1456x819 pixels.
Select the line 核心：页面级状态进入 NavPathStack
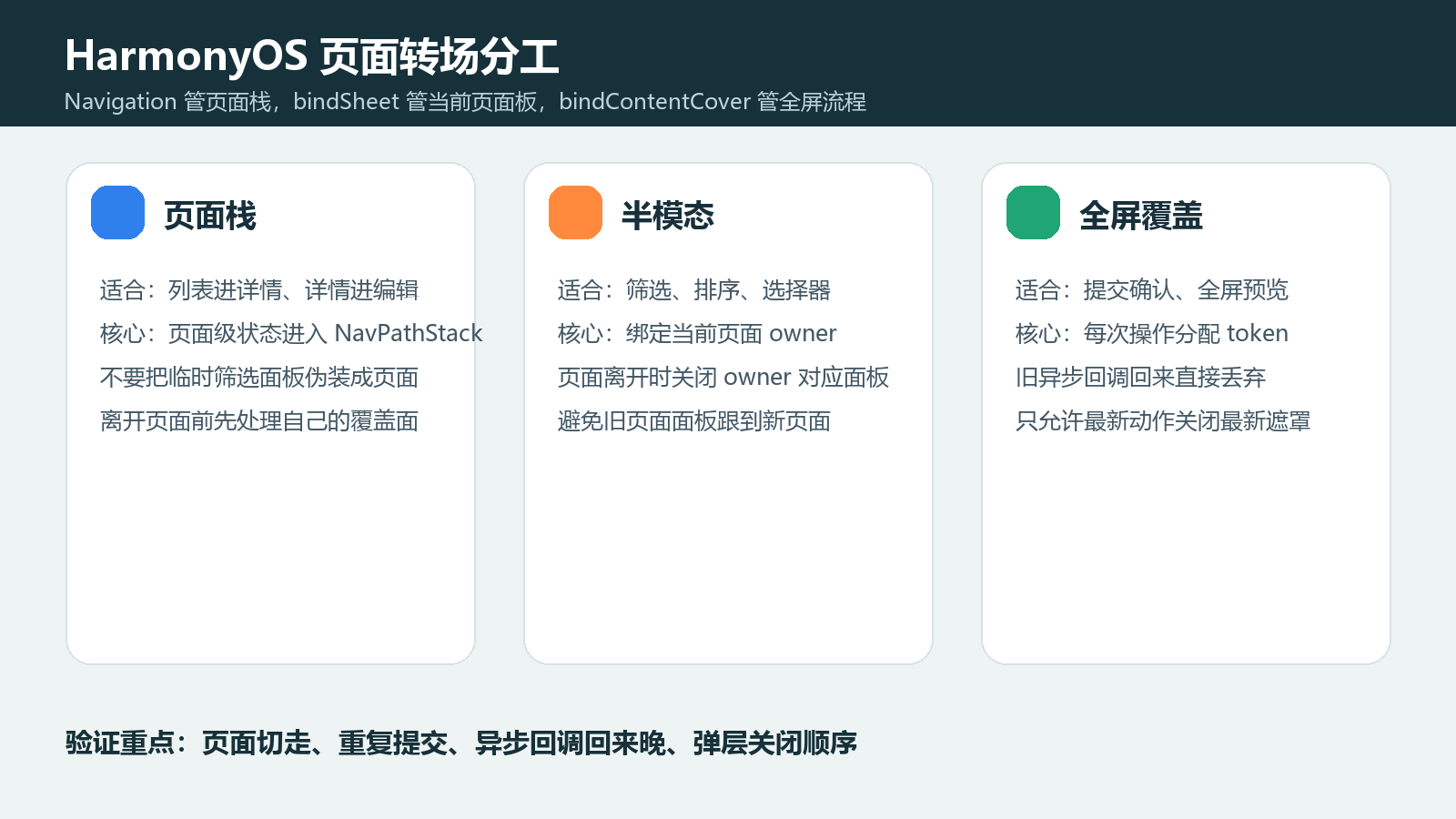pos(291,334)
